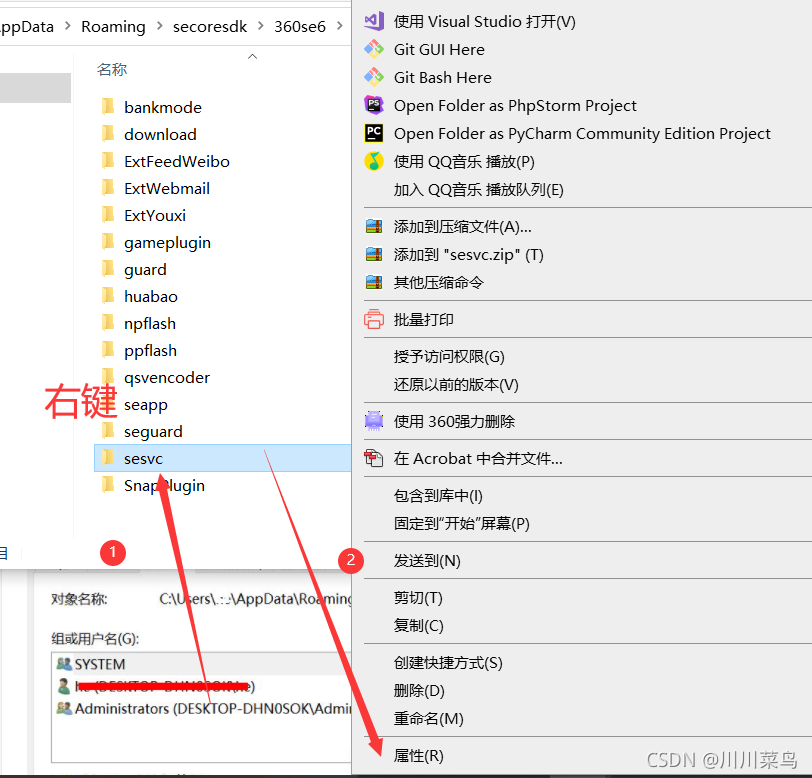Click the SYSTEM group icon in permissions list
This screenshot has width=812, height=778.
coord(64,664)
